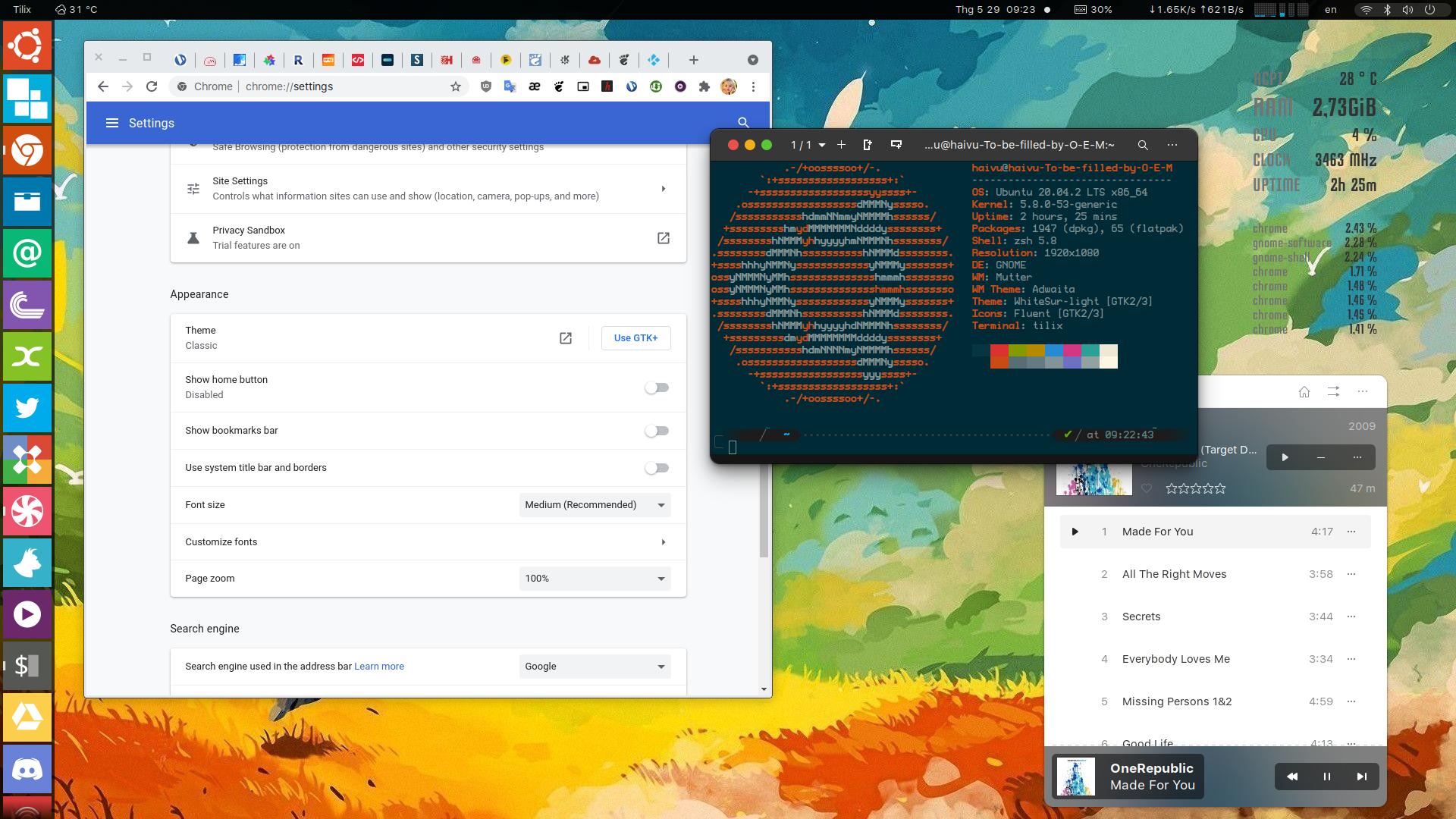Open Tilix three-dot menu
This screenshot has width=1456, height=819.
tap(1172, 145)
